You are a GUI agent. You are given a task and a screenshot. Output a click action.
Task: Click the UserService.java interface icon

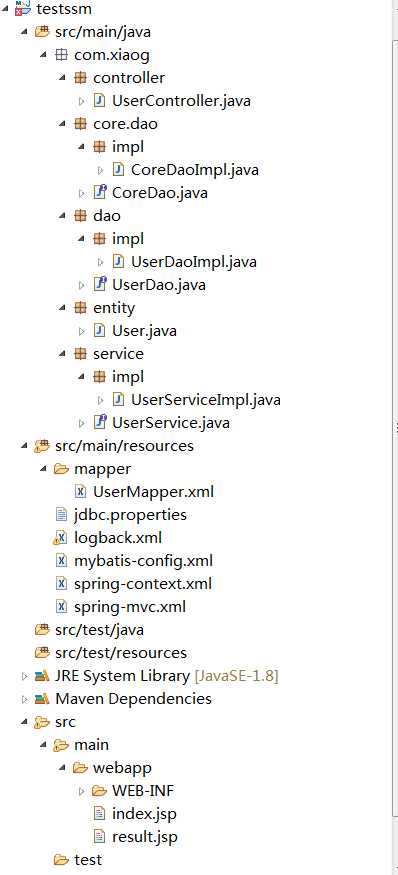99,422
